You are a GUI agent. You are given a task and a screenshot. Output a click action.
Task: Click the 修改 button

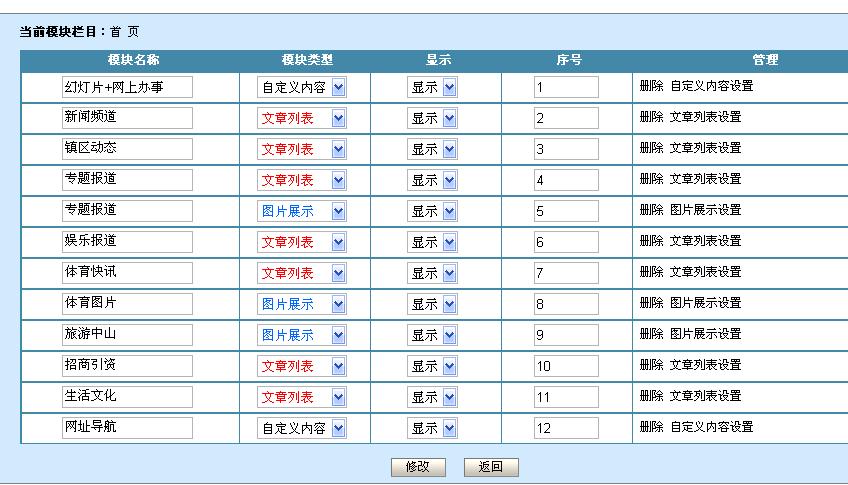pos(417,467)
